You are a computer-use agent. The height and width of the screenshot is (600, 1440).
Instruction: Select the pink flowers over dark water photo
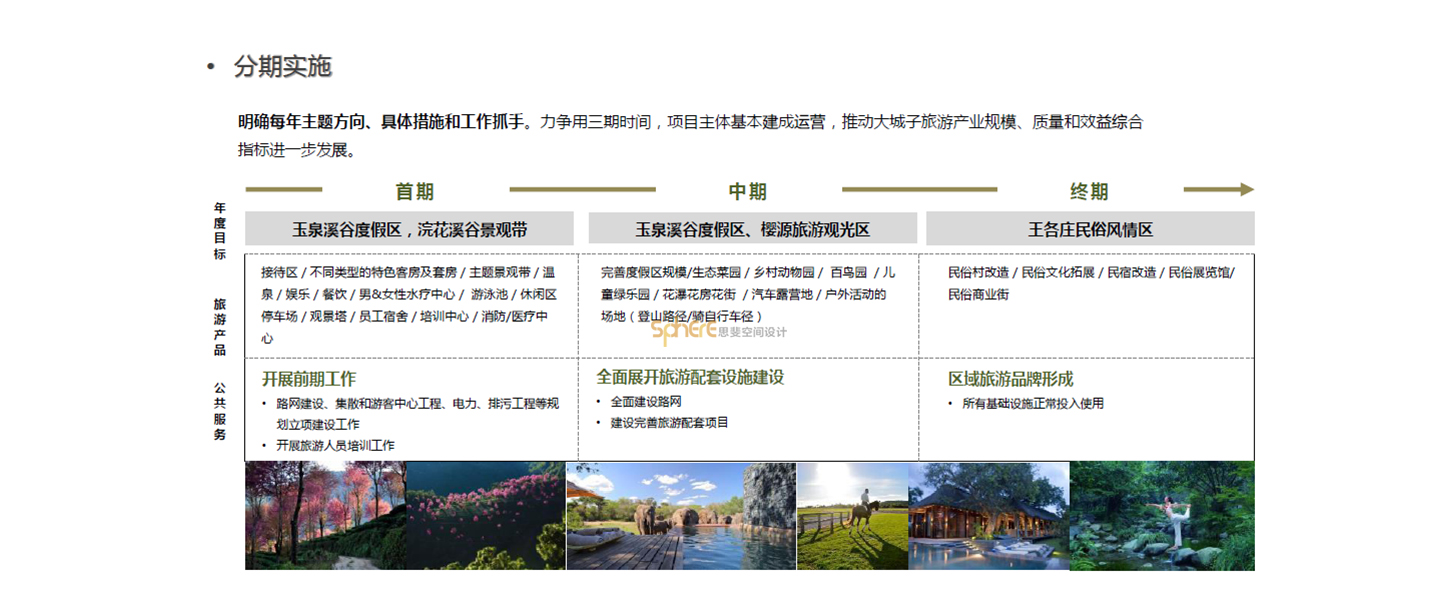[x=486, y=516]
